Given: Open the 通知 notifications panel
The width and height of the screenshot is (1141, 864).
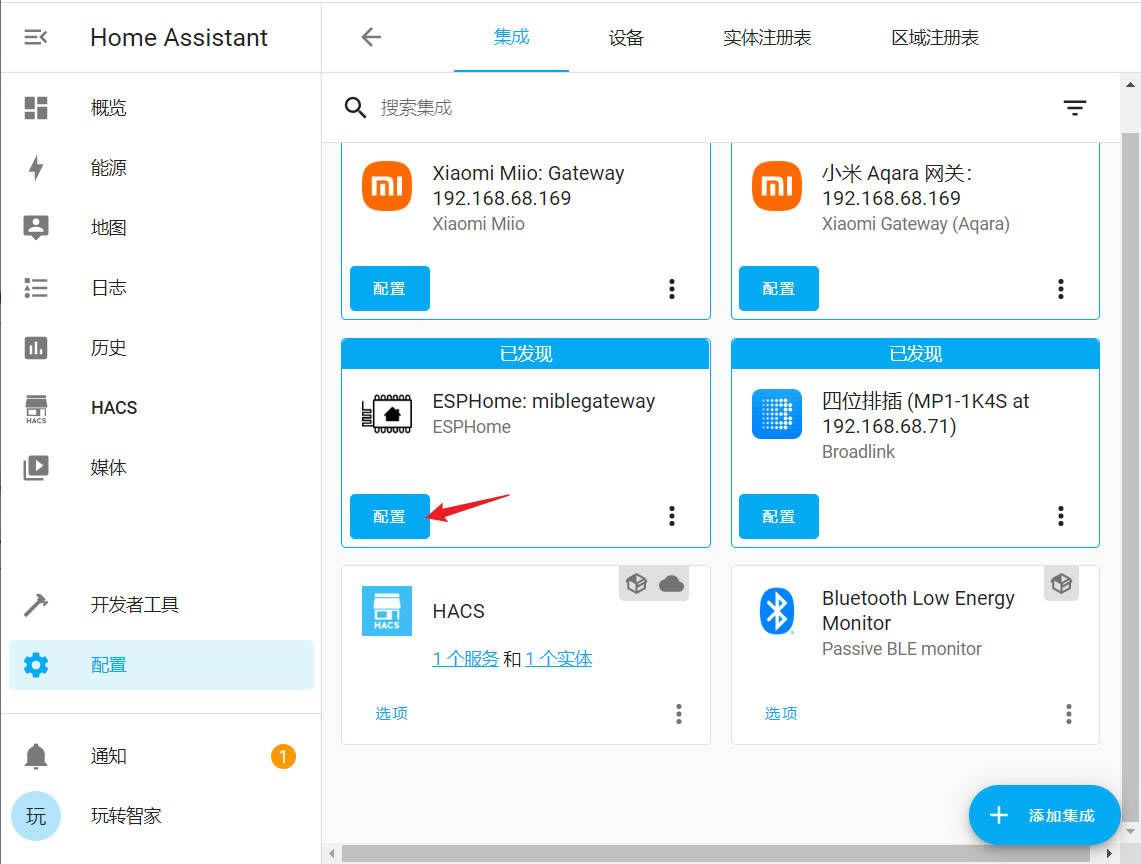Looking at the screenshot, I should (x=161, y=756).
